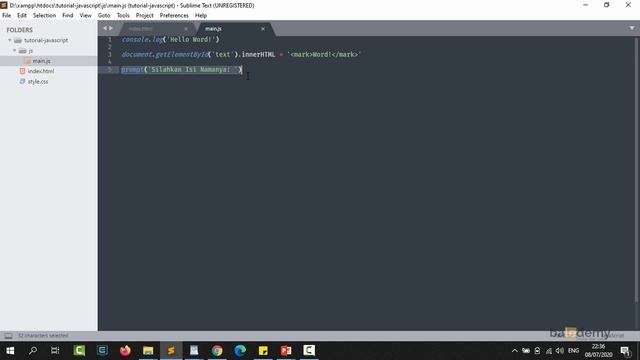The image size is (640, 360).
Task: Select tutorial-javascript folder in sidebar
Action: pos(46,40)
